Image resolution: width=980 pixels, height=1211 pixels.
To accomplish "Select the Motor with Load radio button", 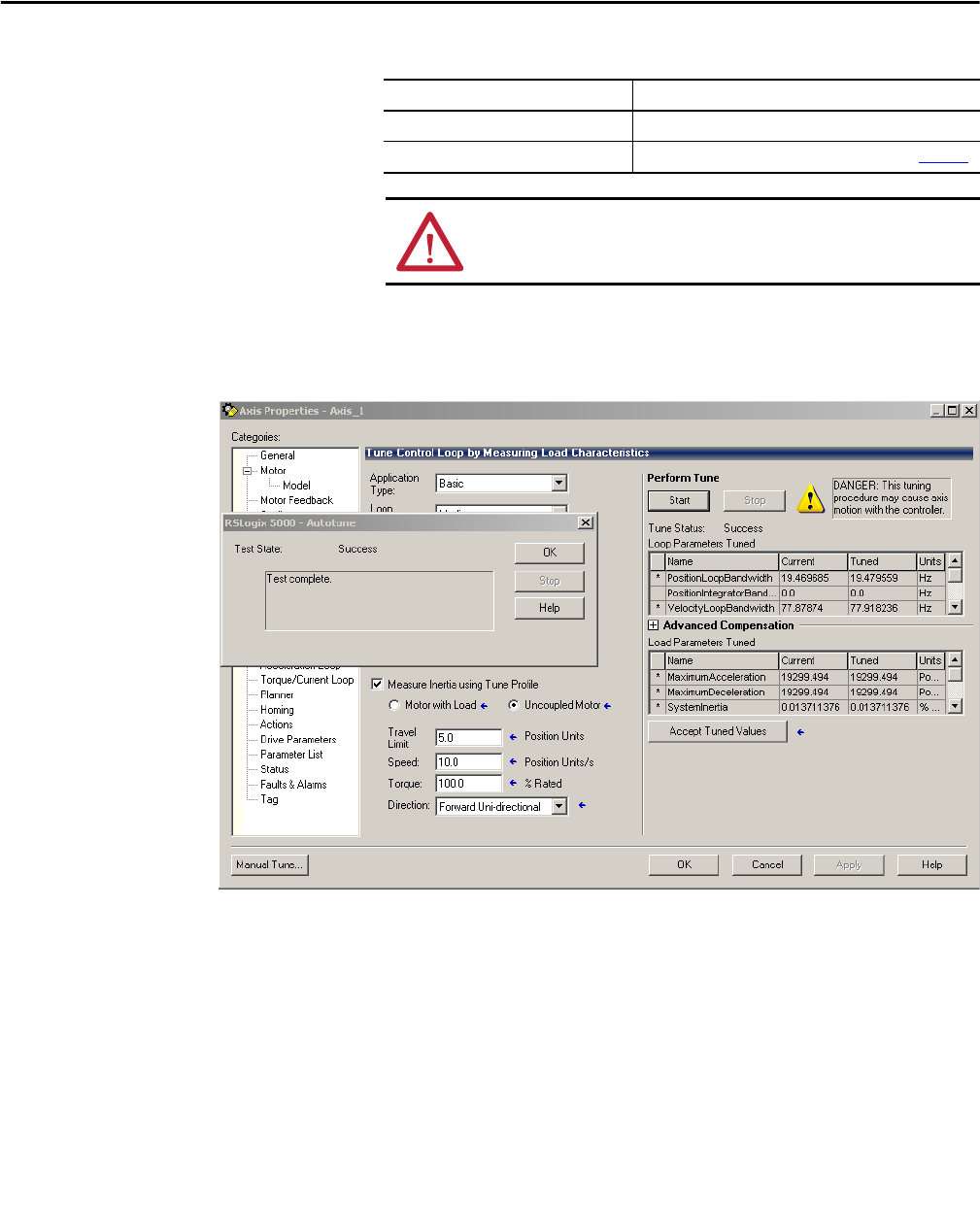I will (x=394, y=706).
